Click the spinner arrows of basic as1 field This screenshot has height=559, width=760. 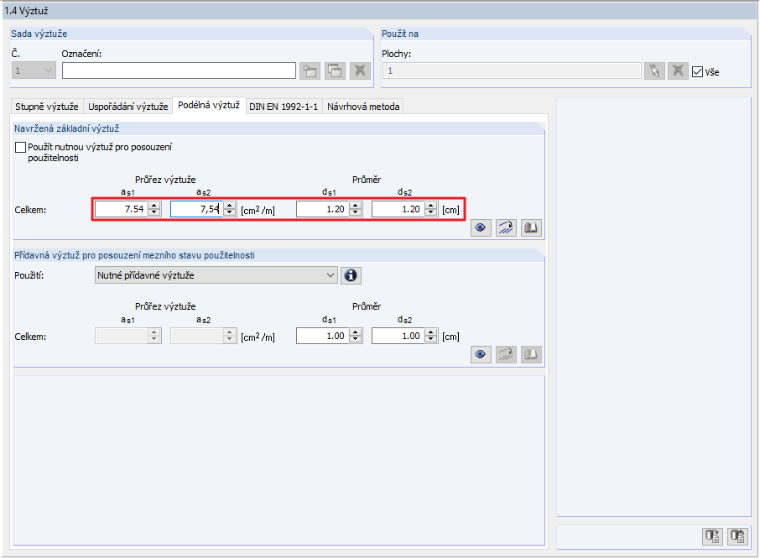coord(154,209)
